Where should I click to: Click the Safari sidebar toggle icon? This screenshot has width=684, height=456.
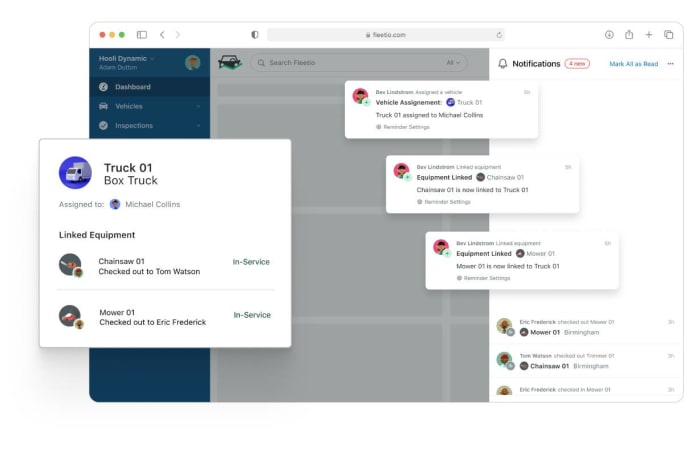coord(141,34)
